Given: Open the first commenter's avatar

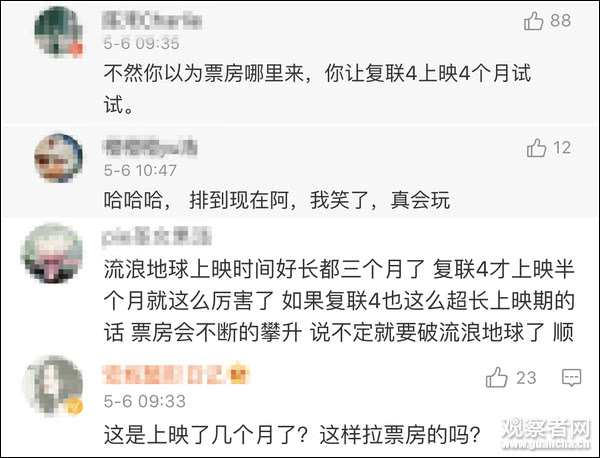Looking at the screenshot, I should click(58, 34).
